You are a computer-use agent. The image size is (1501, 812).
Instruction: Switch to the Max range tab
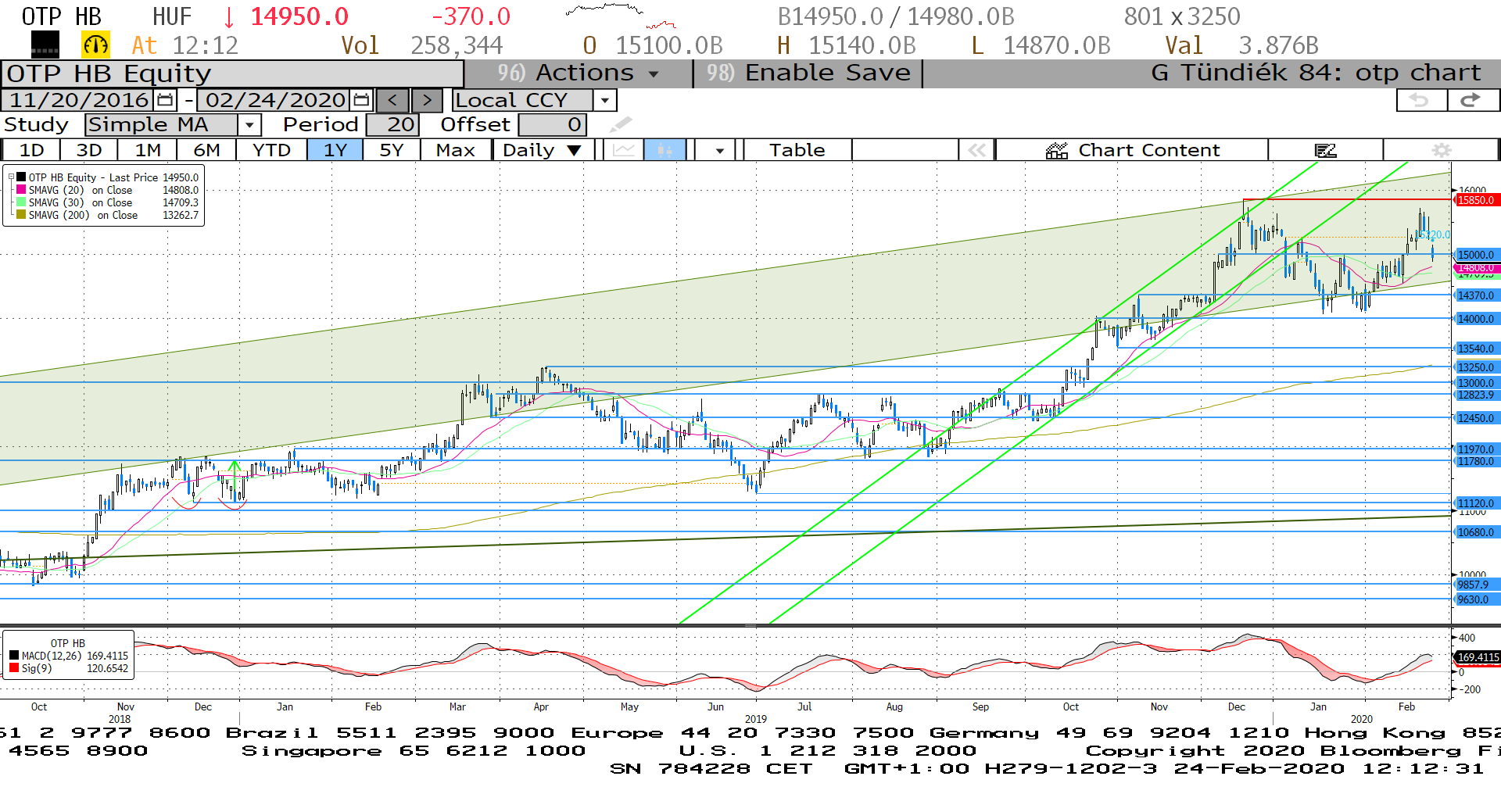click(x=456, y=150)
